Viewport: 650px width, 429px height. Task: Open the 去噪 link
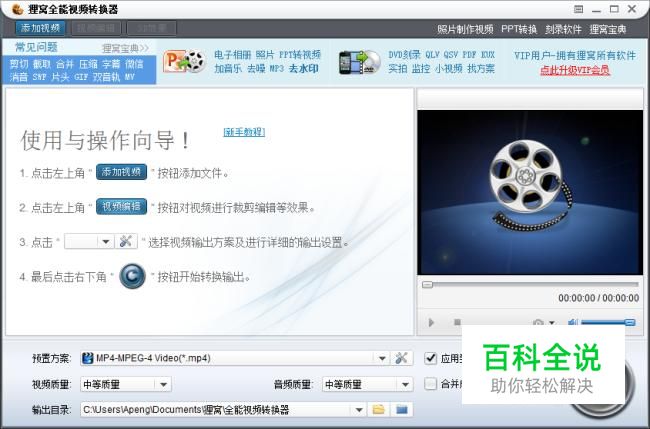(x=256, y=68)
